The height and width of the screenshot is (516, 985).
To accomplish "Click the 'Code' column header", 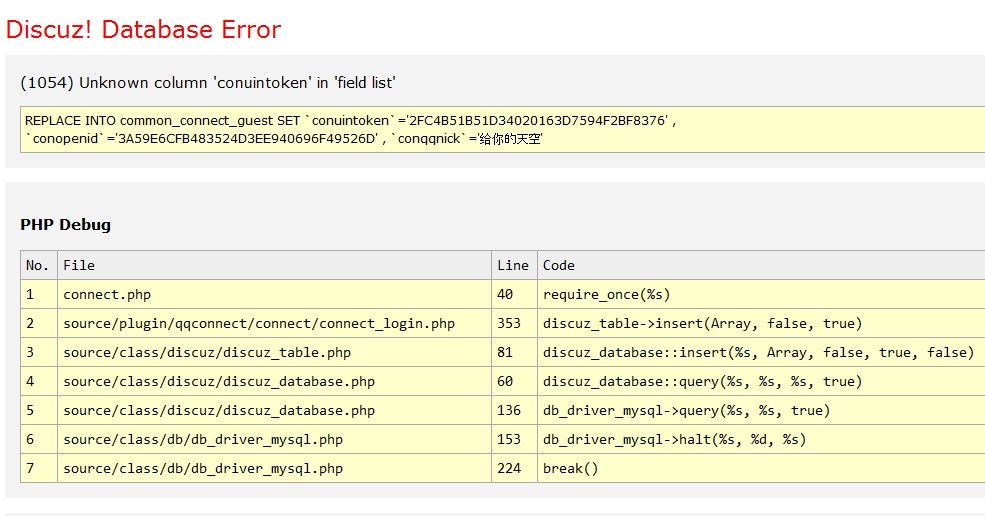I will pos(558,265).
